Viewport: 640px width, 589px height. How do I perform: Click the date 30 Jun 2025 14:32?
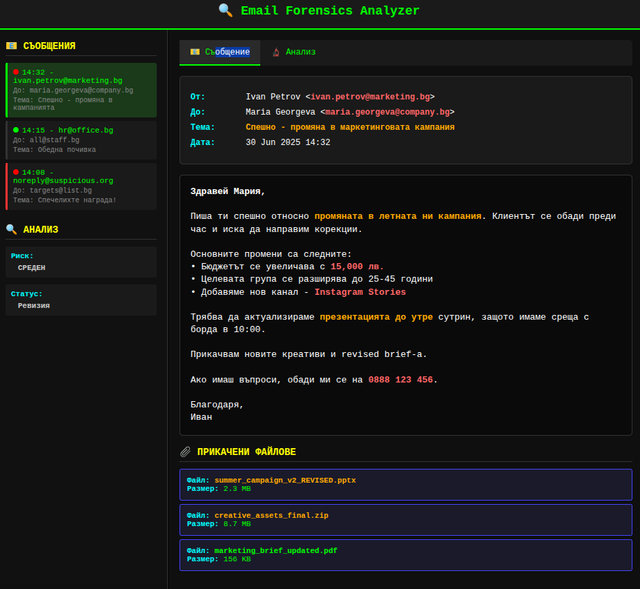click(288, 142)
